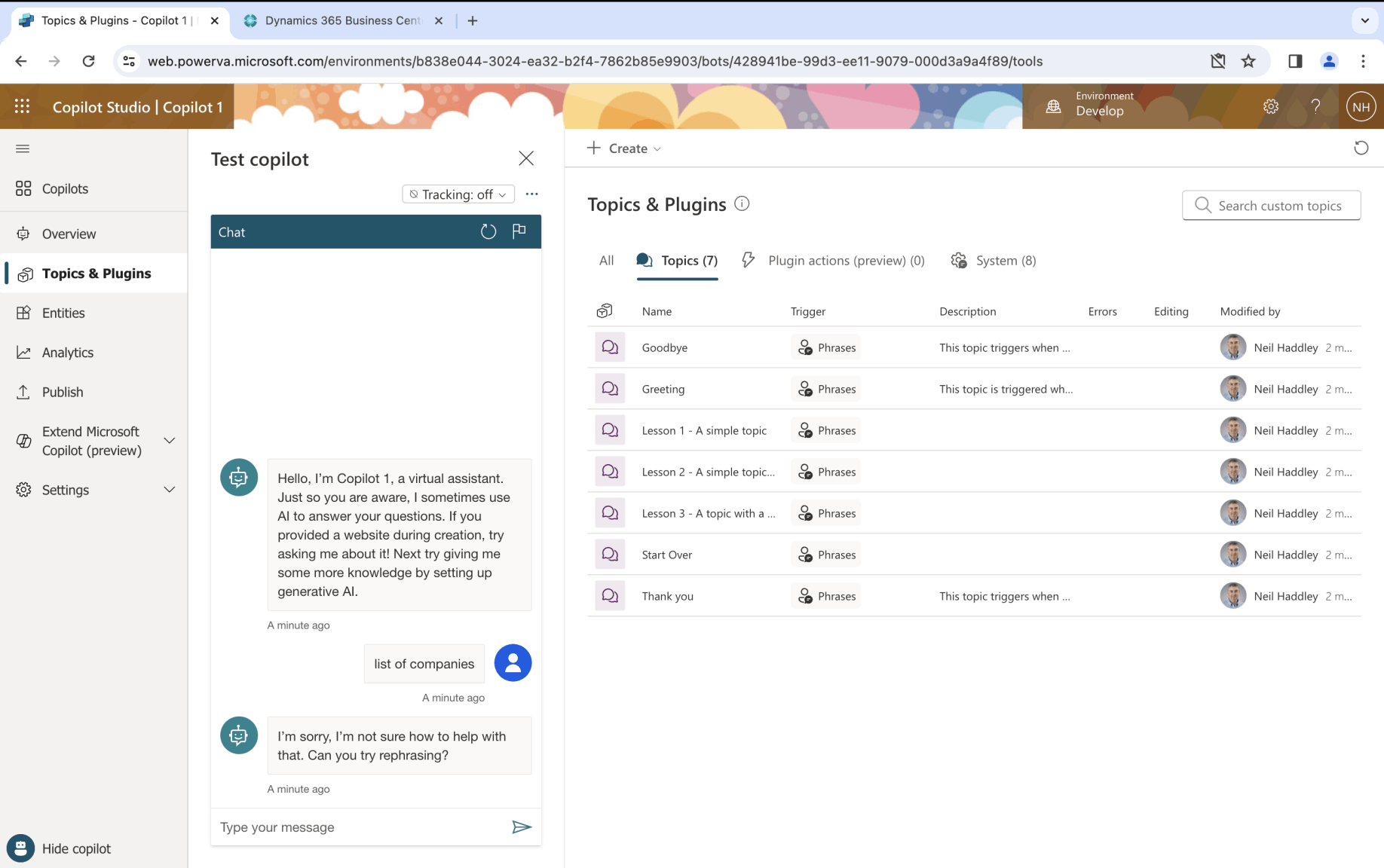This screenshot has width=1384, height=868.
Task: Restart the chat conversation with reset icon
Action: [x=488, y=232]
